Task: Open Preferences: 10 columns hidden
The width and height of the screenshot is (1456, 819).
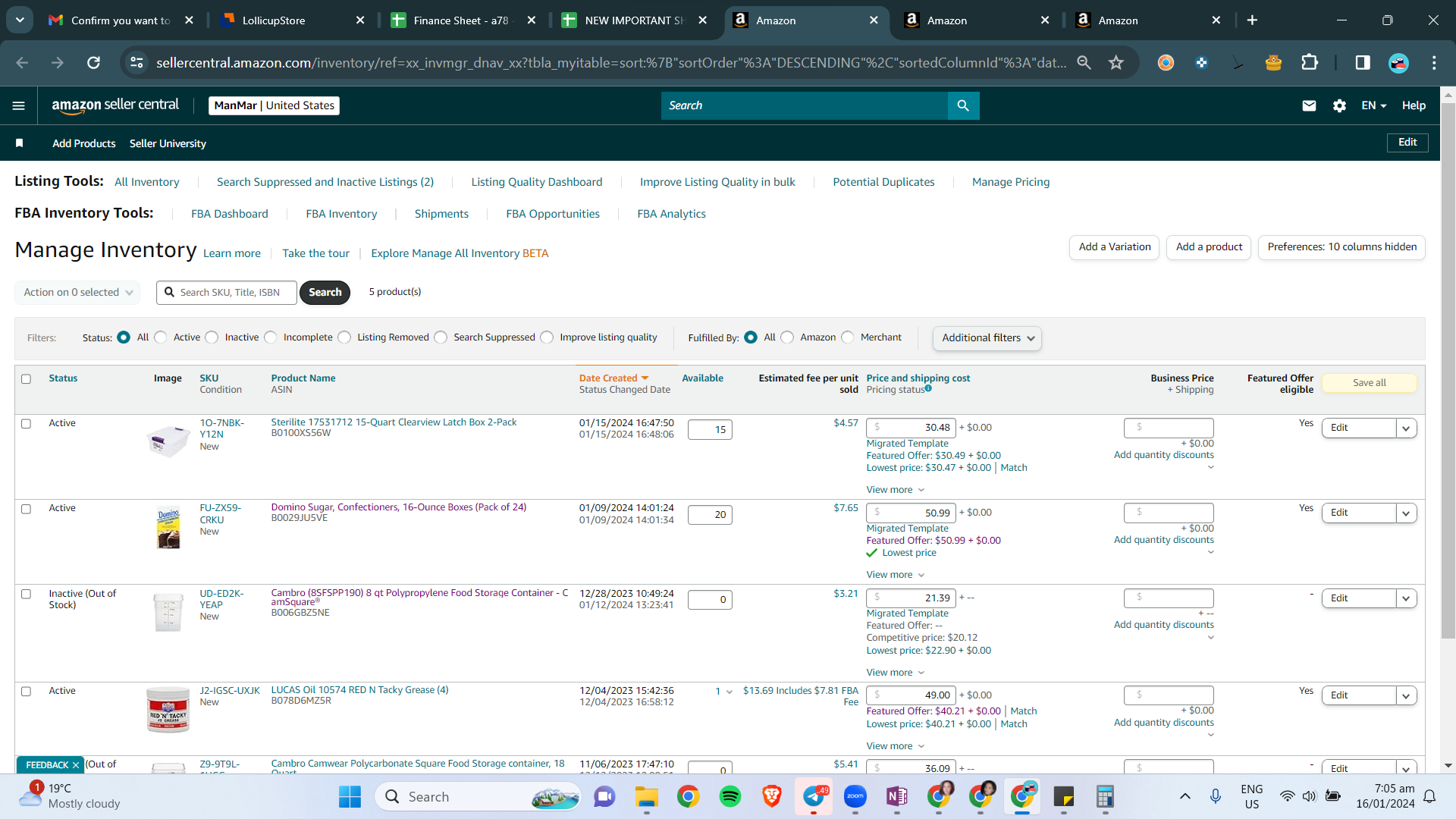Action: [x=1341, y=247]
